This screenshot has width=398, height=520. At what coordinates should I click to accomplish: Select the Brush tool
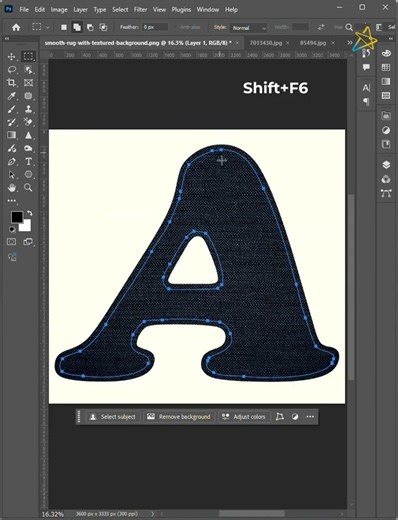tap(12, 109)
